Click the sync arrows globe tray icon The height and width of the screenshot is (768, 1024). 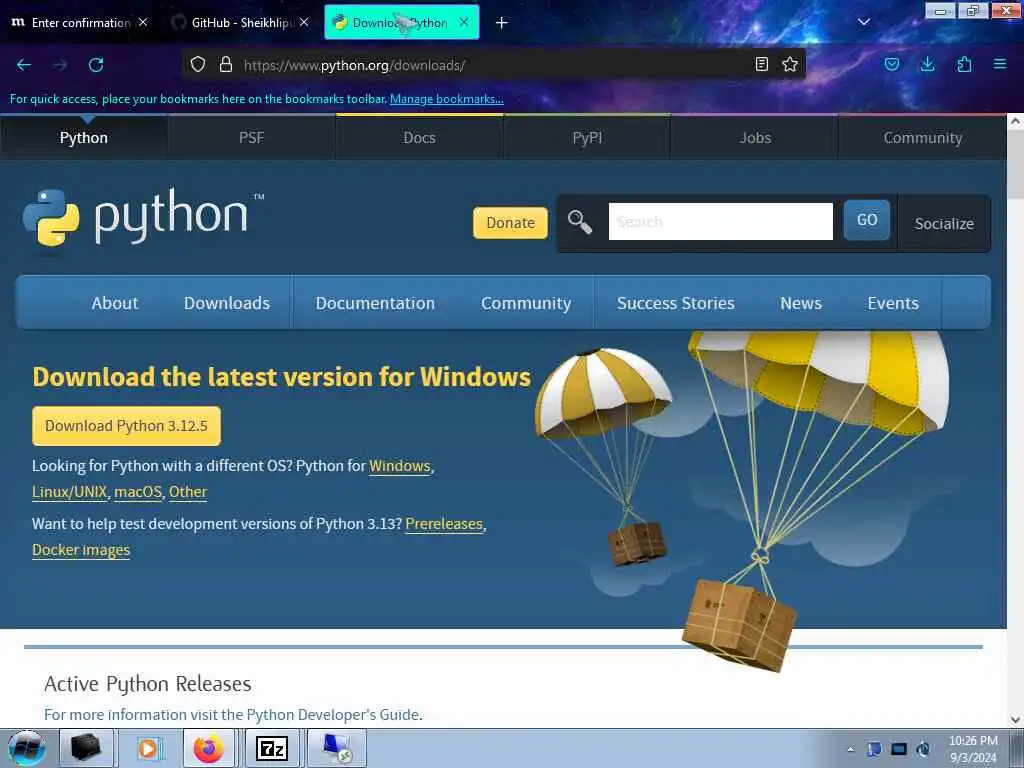tap(923, 749)
